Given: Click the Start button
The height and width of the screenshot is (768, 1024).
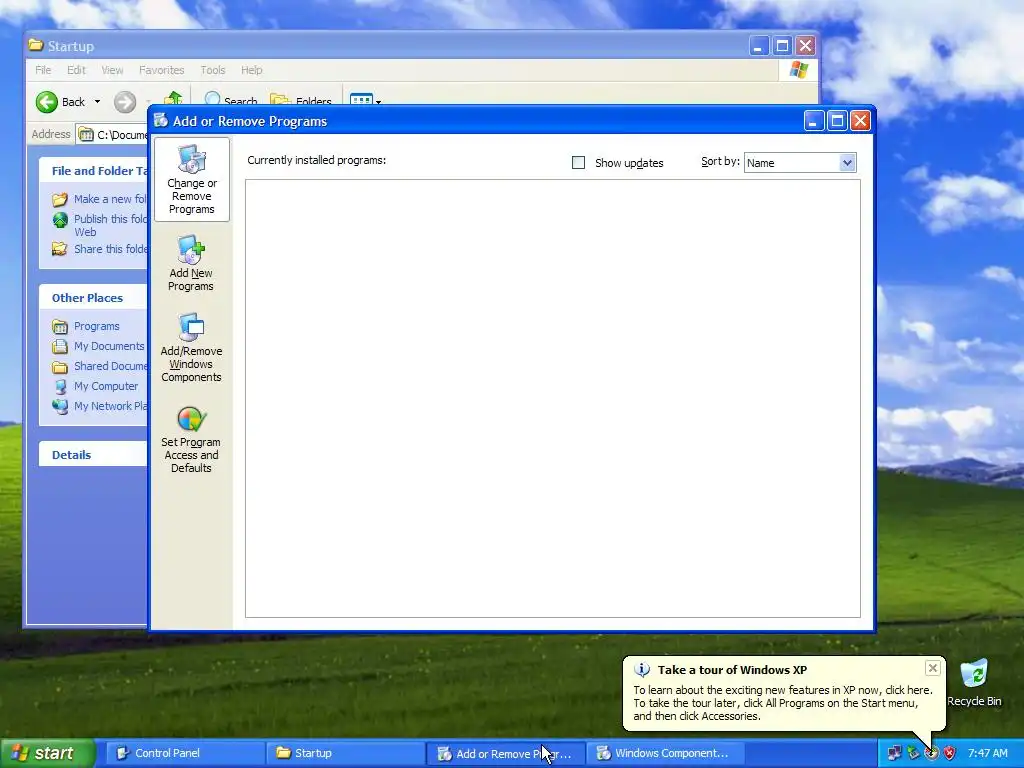Looking at the screenshot, I should [x=47, y=754].
